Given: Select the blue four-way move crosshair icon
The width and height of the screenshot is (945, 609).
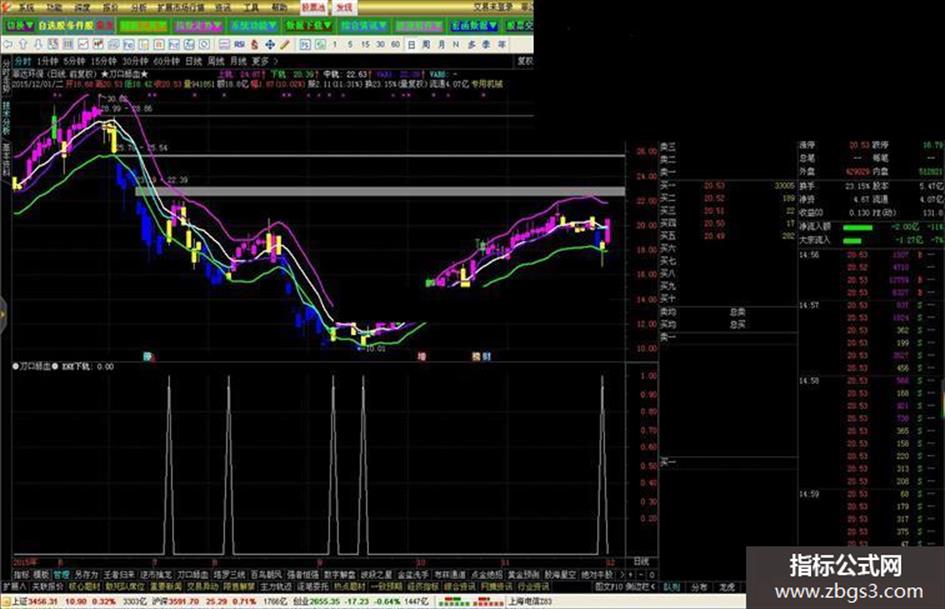Looking at the screenshot, I should coord(270,45).
